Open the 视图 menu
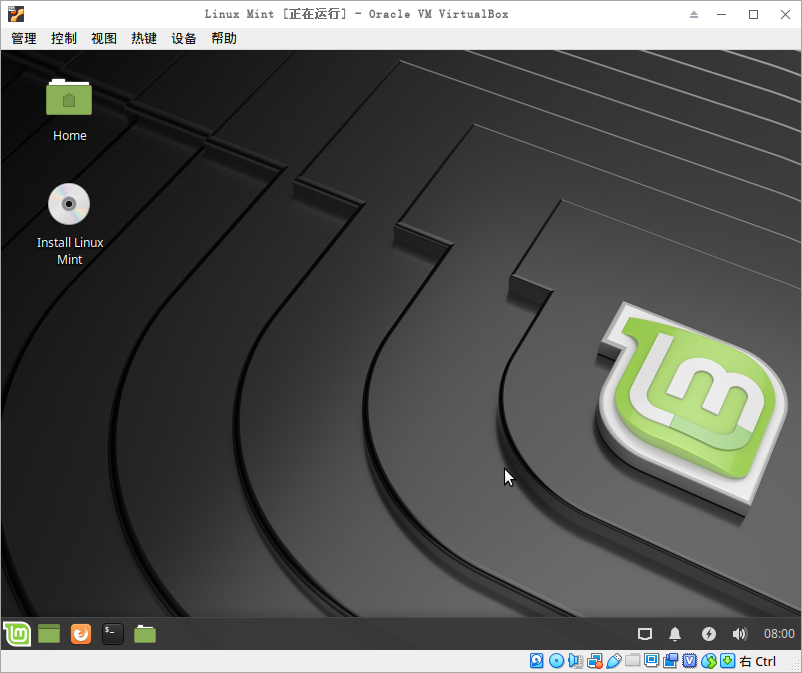Screen dimensions: 802x673 pos(104,38)
